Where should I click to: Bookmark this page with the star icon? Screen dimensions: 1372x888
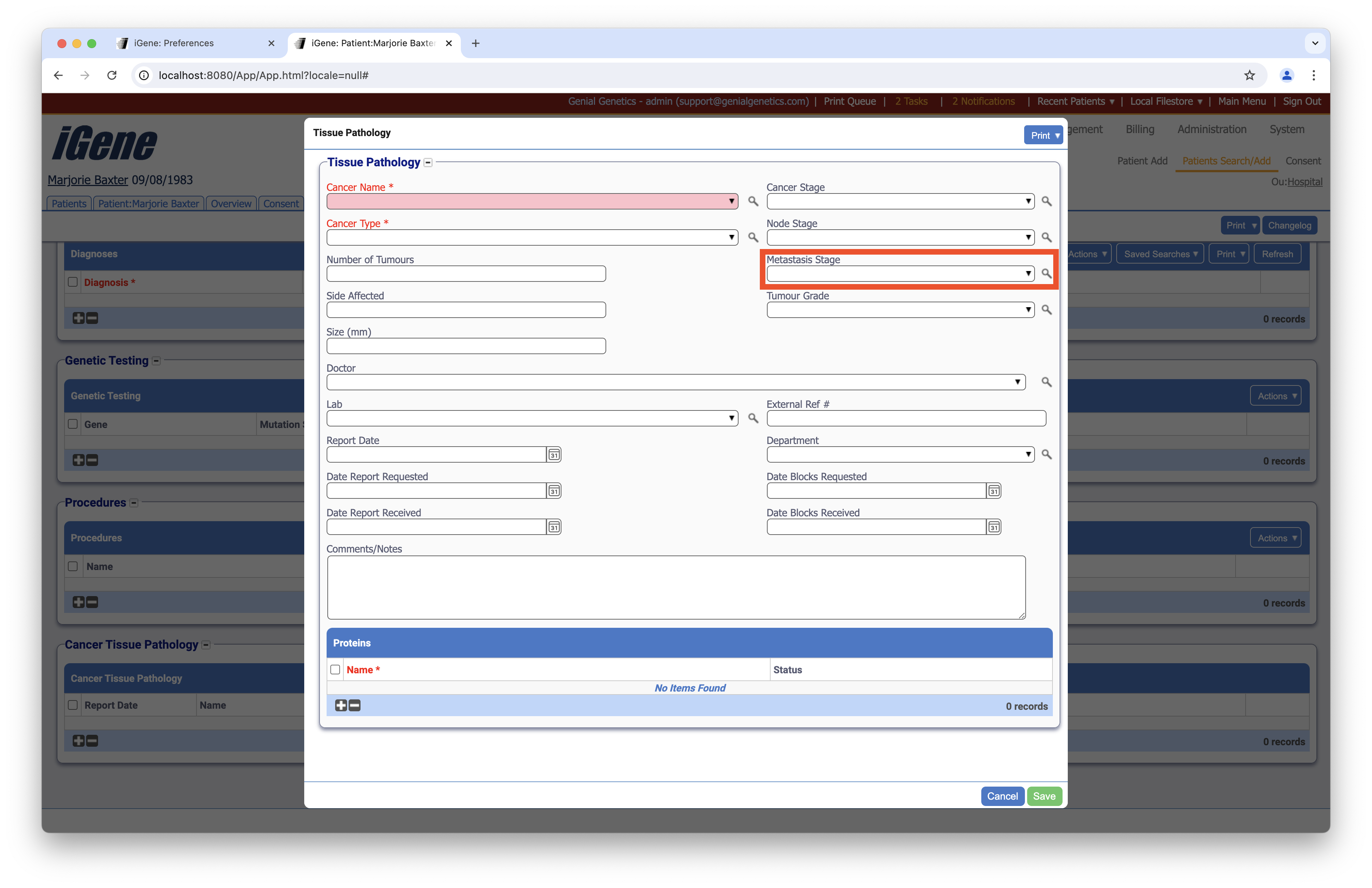1249,75
